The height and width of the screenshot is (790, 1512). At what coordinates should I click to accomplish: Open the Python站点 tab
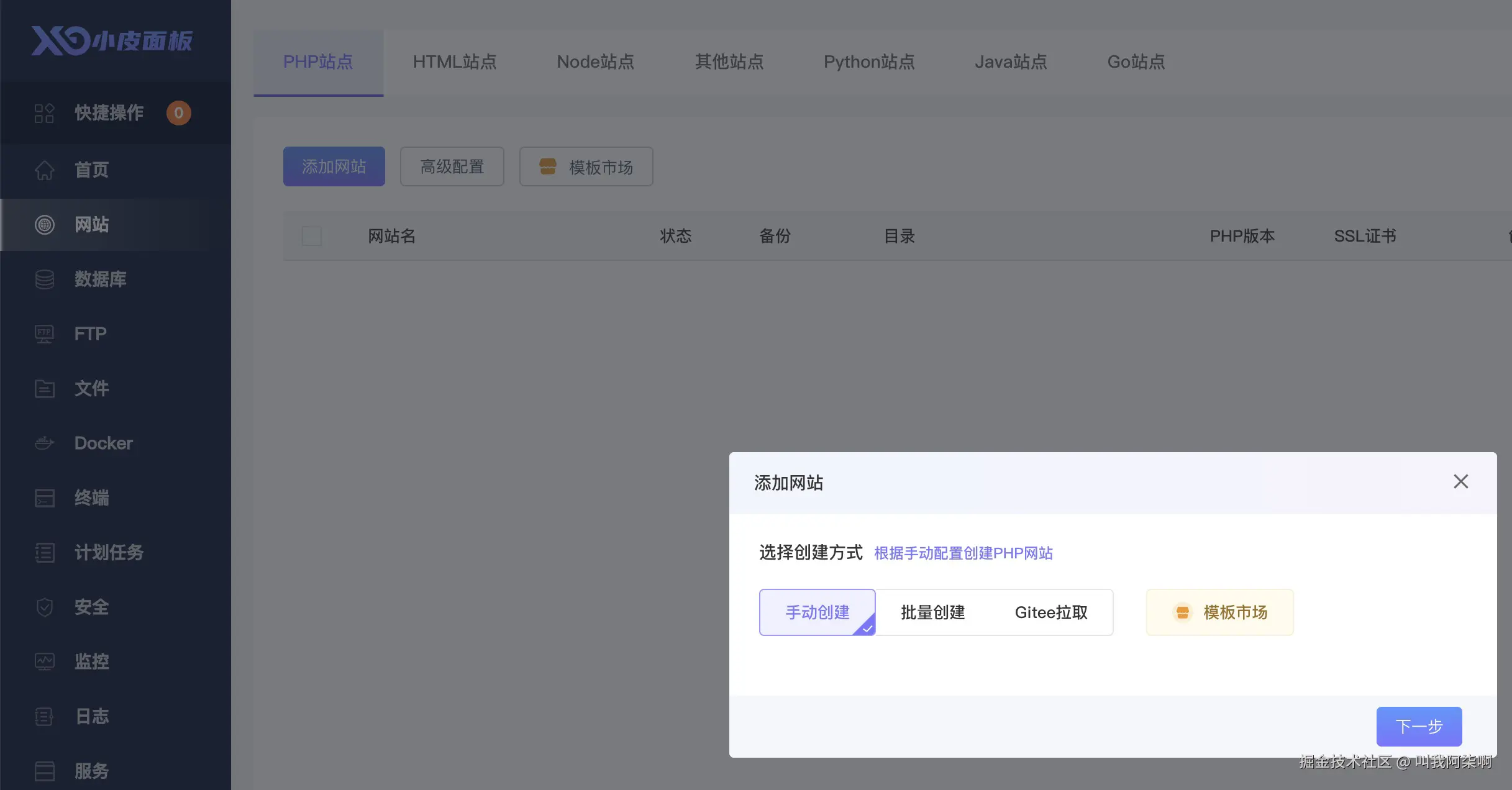pos(869,62)
